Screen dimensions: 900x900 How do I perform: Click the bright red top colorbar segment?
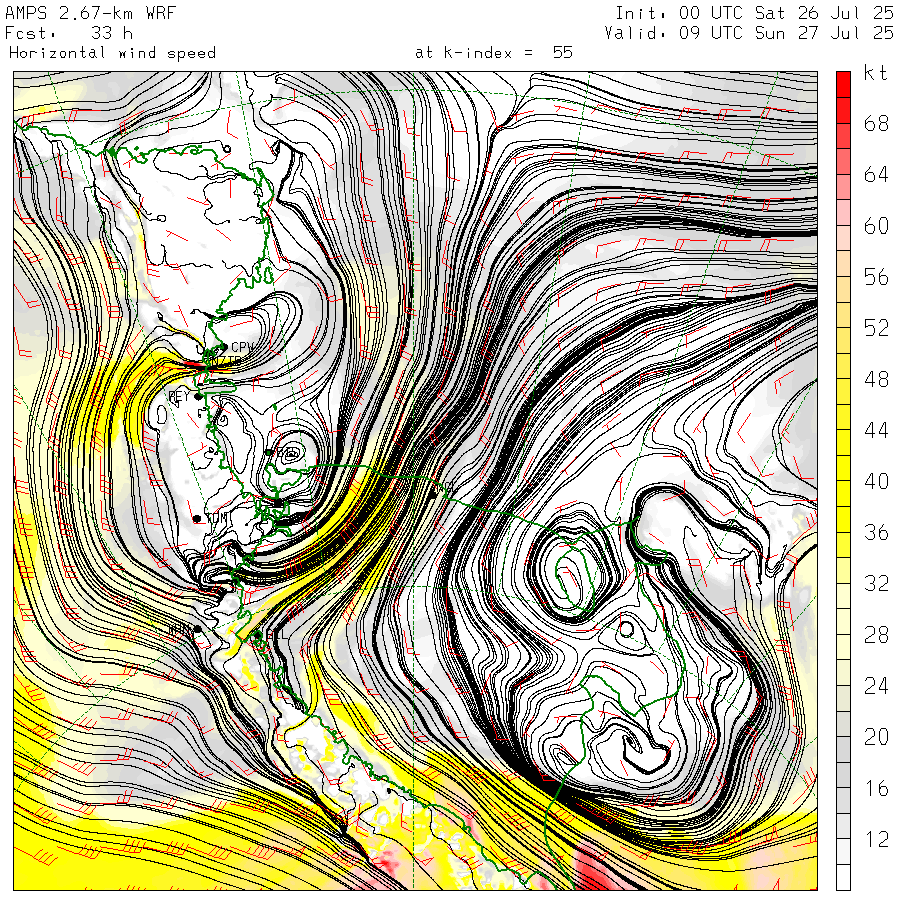click(x=843, y=84)
